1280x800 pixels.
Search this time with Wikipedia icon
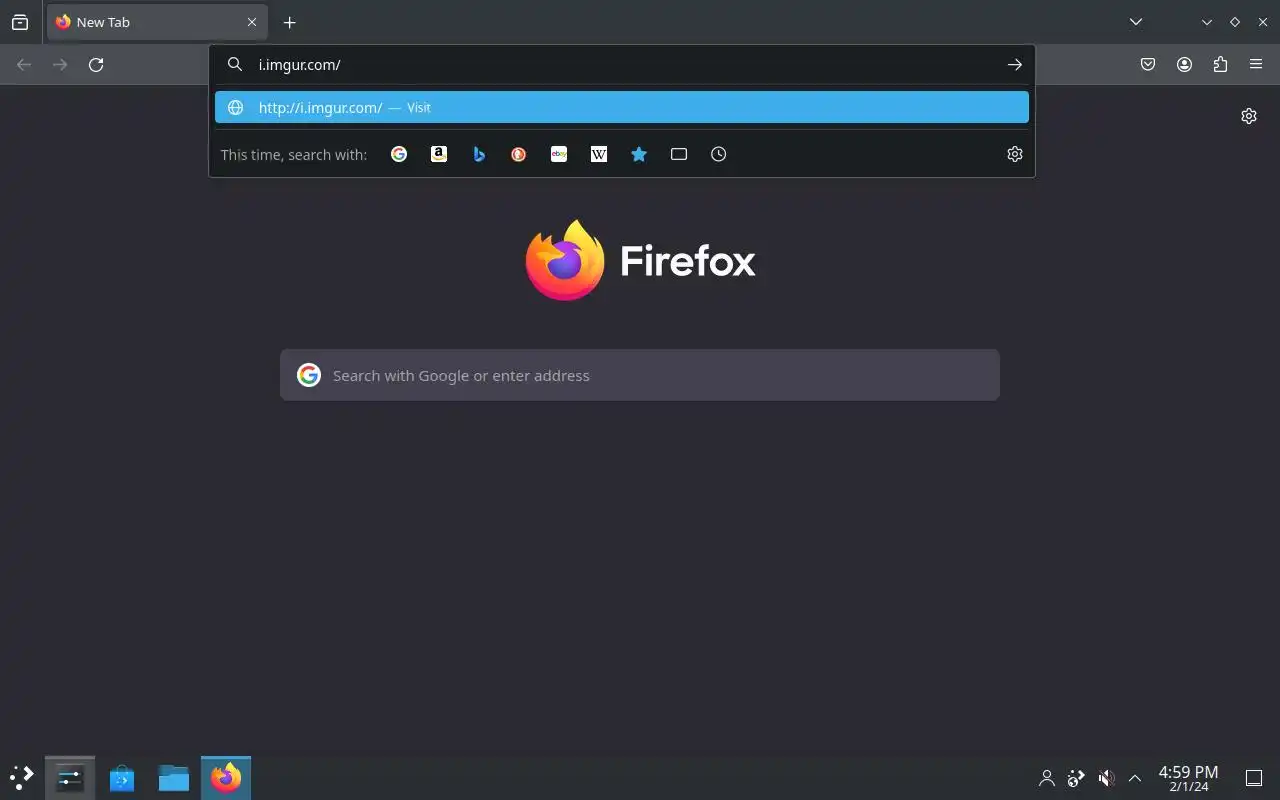pyautogui.click(x=599, y=154)
